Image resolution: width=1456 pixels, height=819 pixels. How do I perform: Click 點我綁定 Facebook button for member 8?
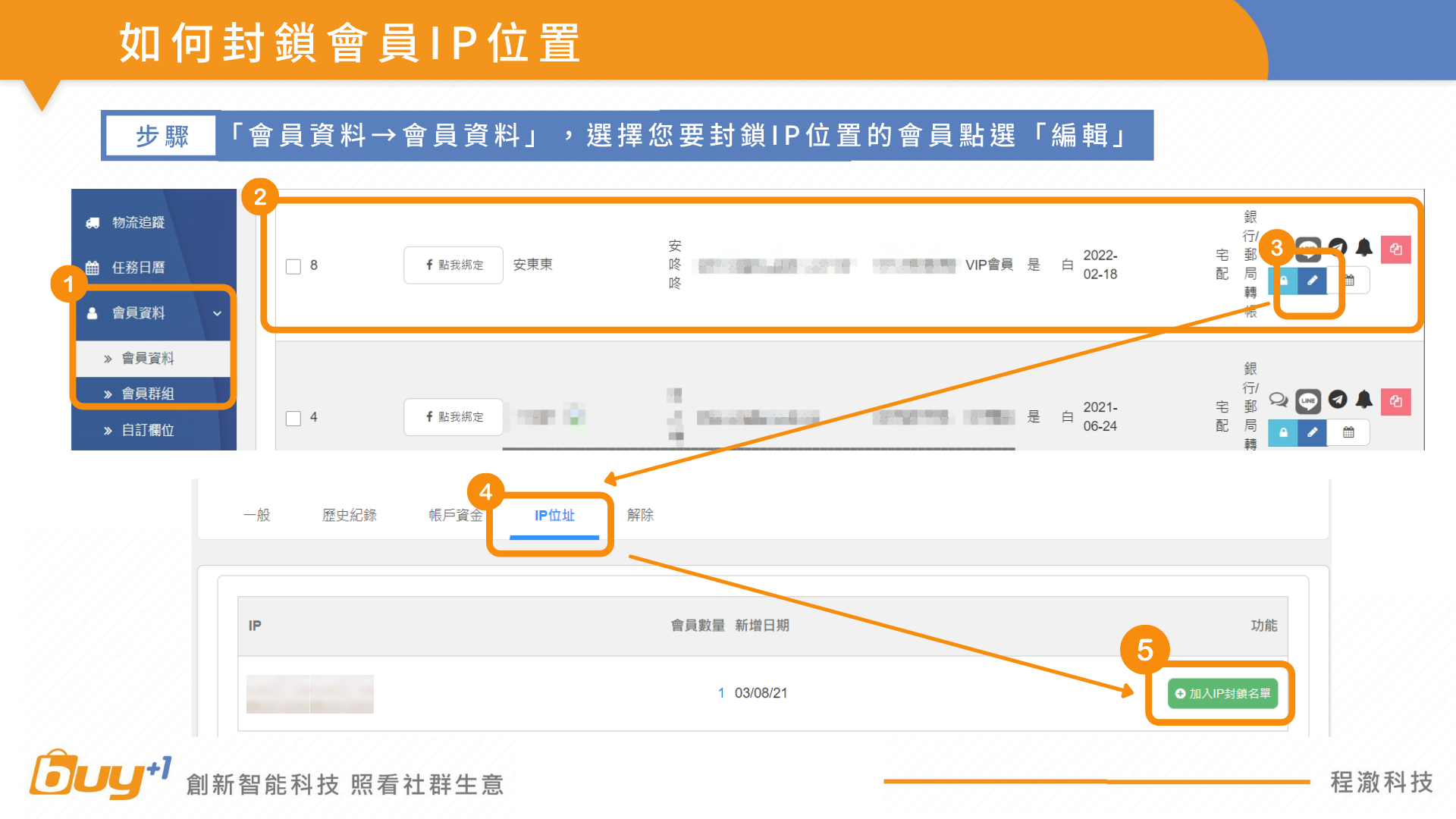click(x=453, y=265)
